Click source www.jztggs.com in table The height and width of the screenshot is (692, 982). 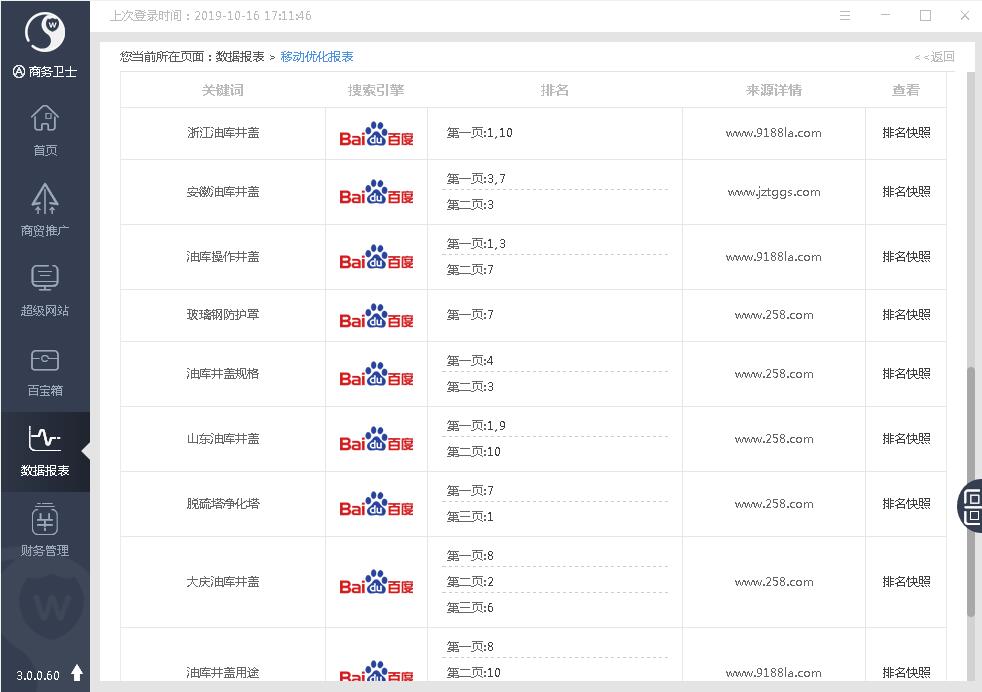[773, 192]
